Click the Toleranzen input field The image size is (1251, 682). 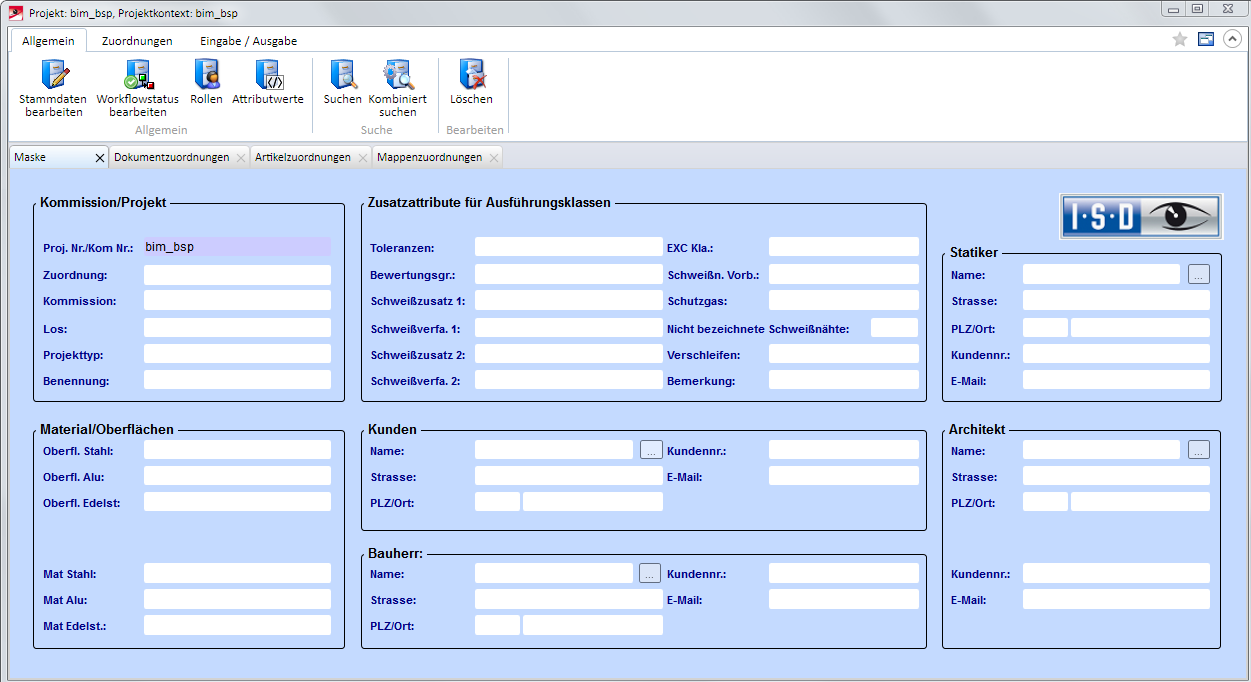click(x=568, y=247)
